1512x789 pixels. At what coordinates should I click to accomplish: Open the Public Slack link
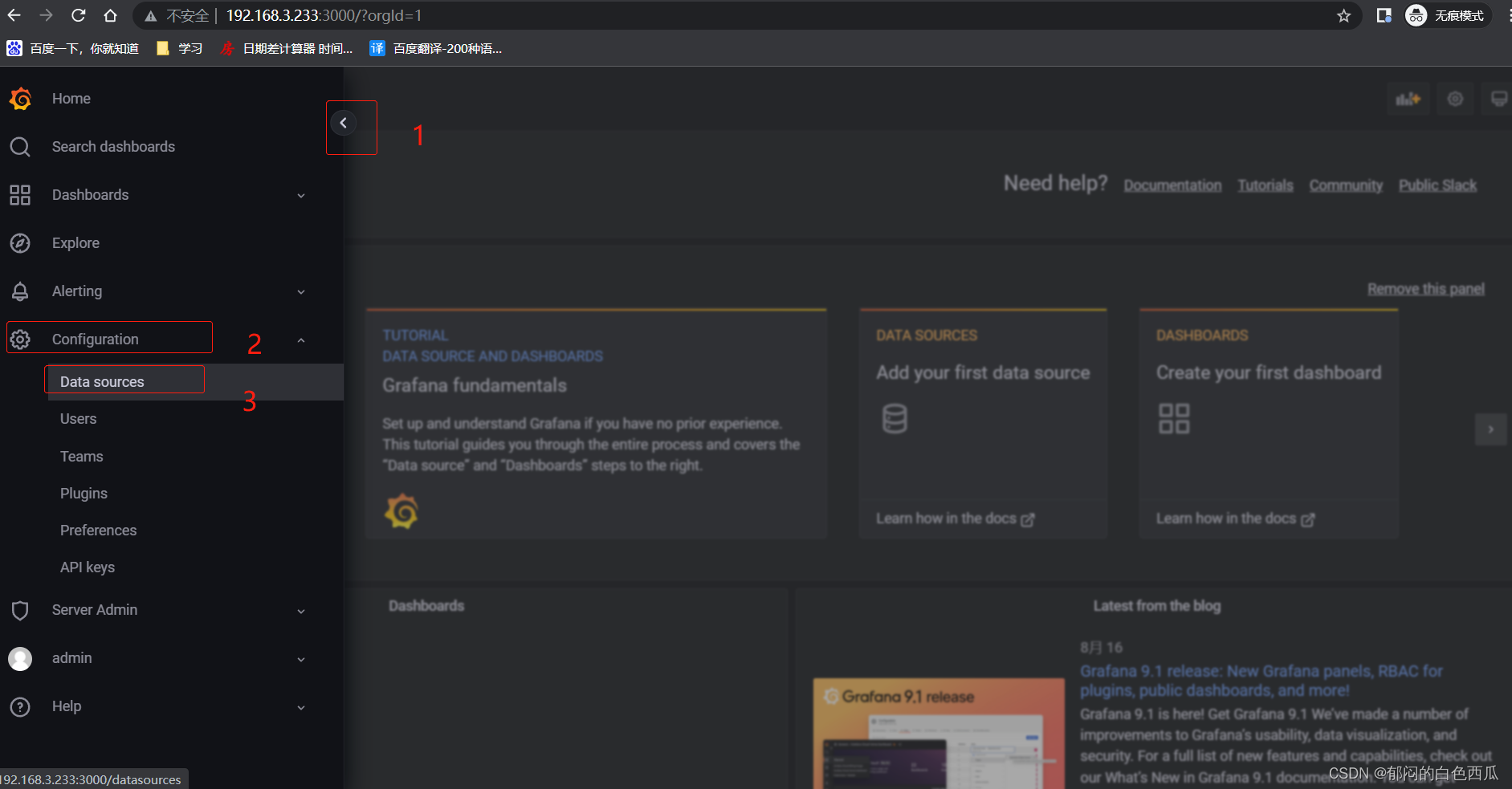pyautogui.click(x=1437, y=185)
